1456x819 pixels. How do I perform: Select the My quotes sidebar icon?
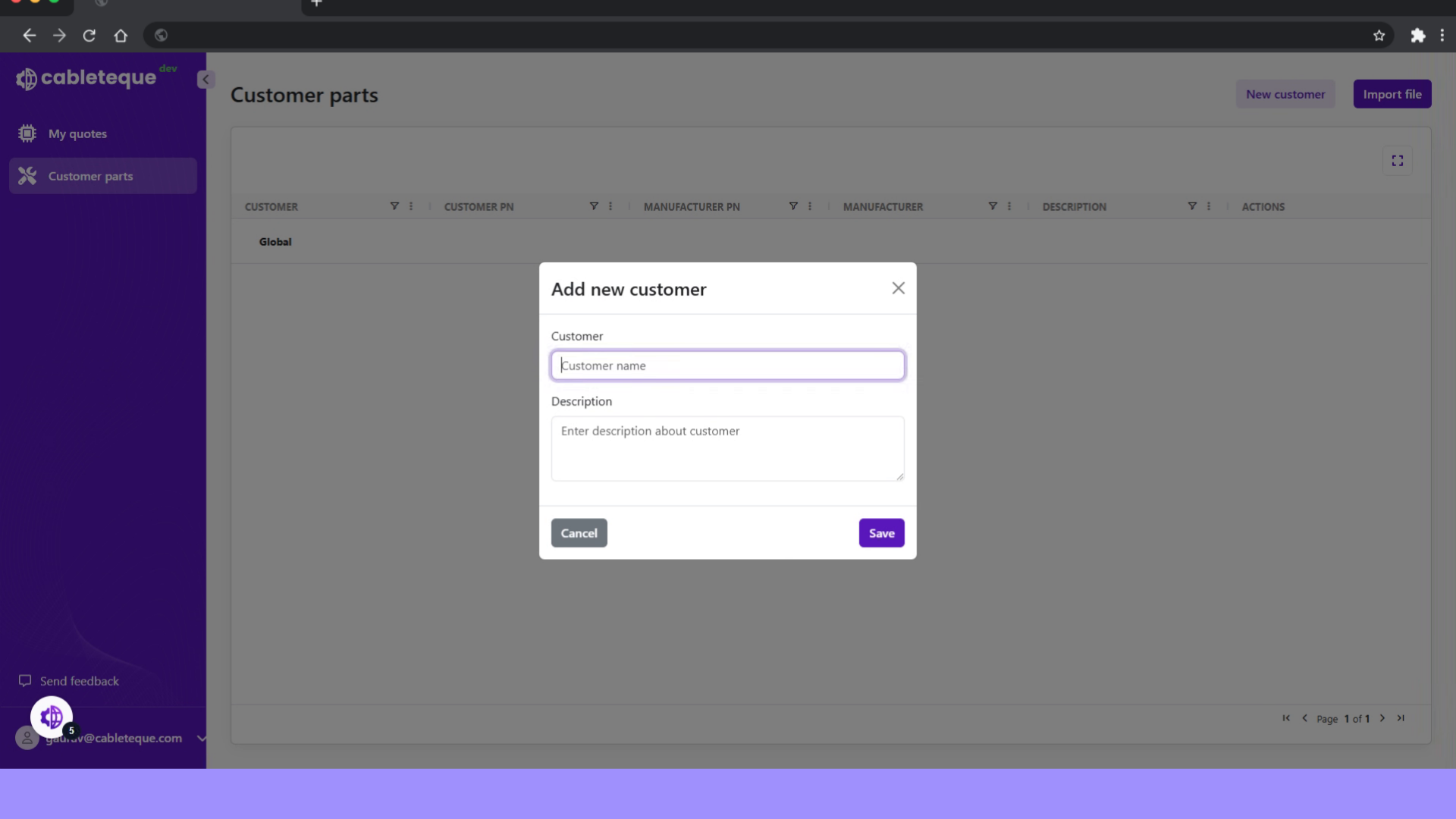click(x=27, y=133)
